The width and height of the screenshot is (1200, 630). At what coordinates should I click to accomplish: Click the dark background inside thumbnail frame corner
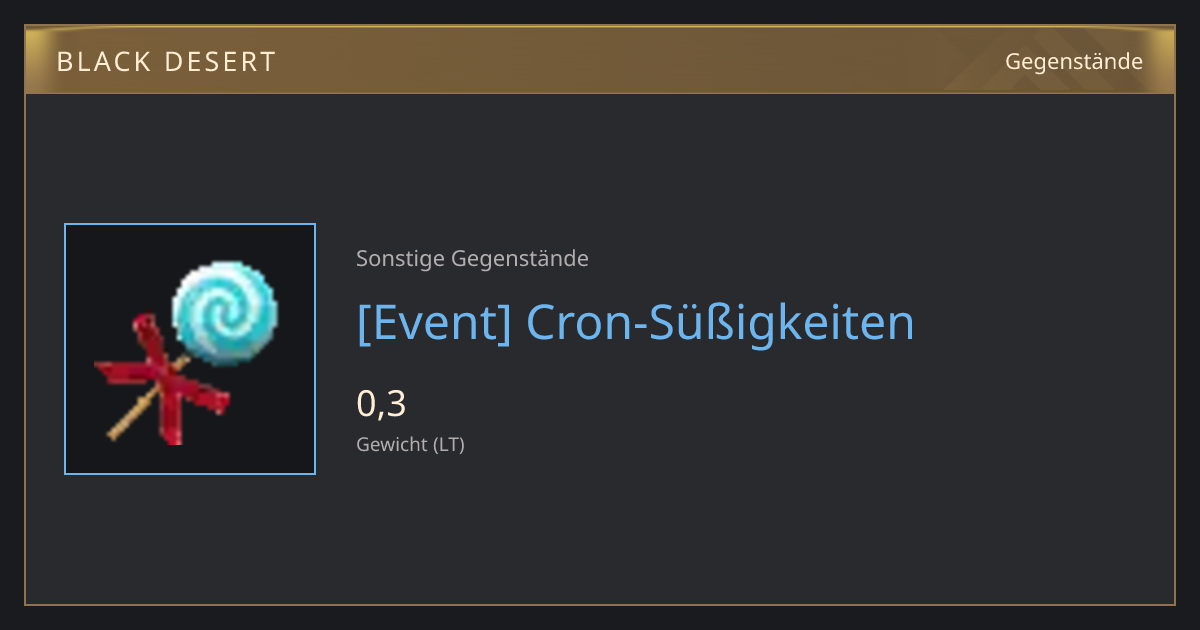pos(85,245)
